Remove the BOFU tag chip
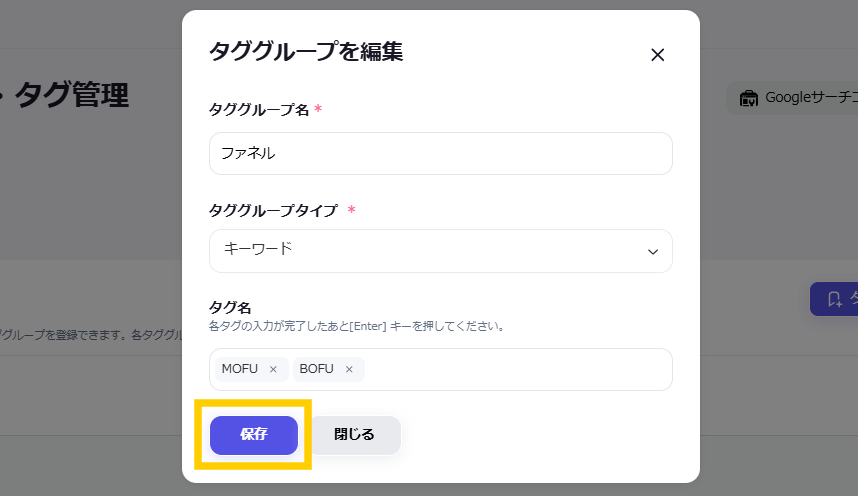Viewport: 858px width, 496px height. click(x=349, y=370)
